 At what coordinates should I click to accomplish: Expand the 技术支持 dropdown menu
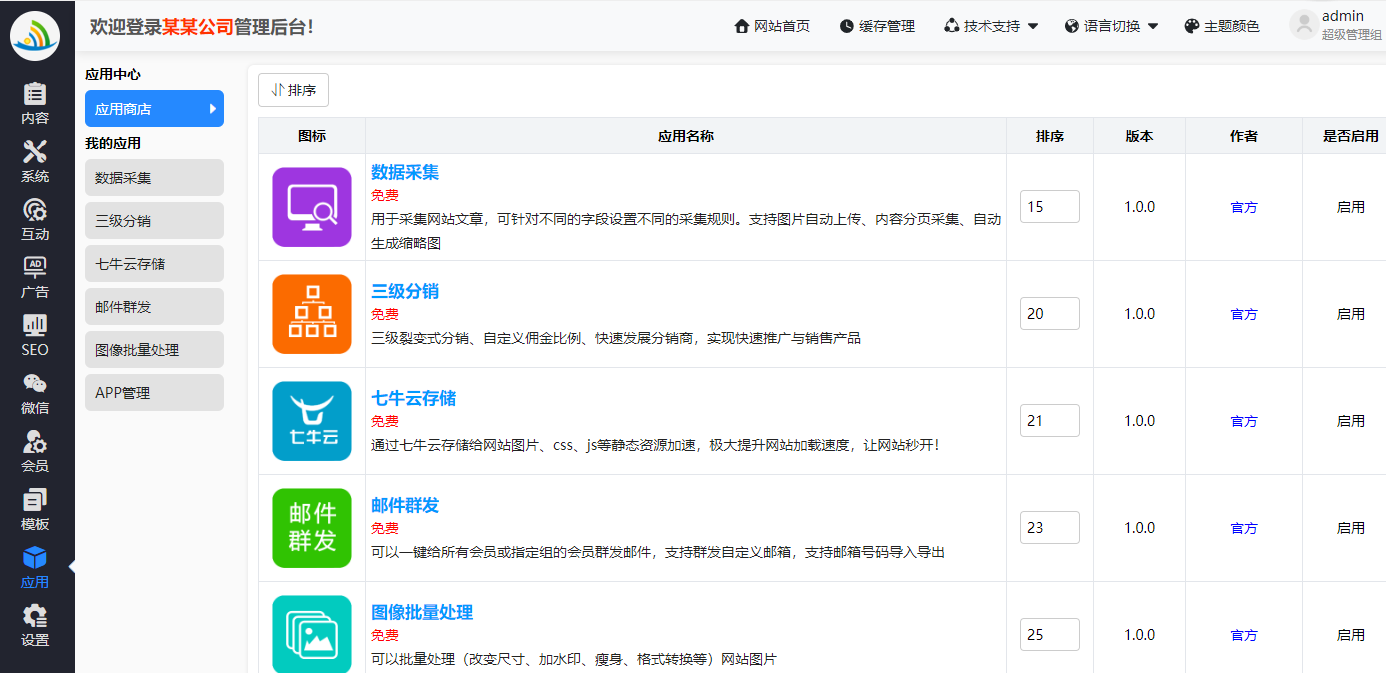tap(991, 26)
